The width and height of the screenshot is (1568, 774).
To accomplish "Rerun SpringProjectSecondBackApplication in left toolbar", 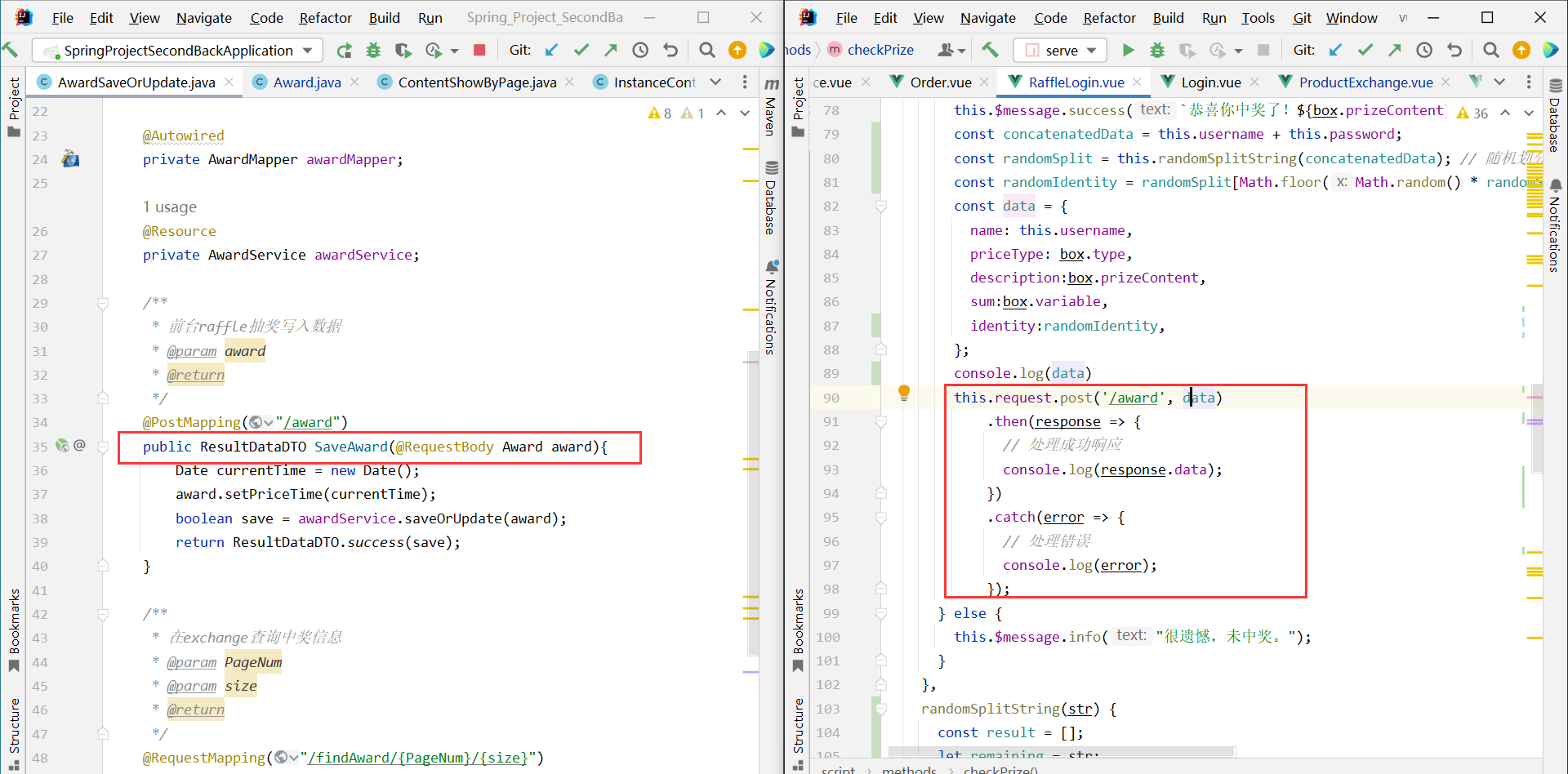I will coord(345,51).
